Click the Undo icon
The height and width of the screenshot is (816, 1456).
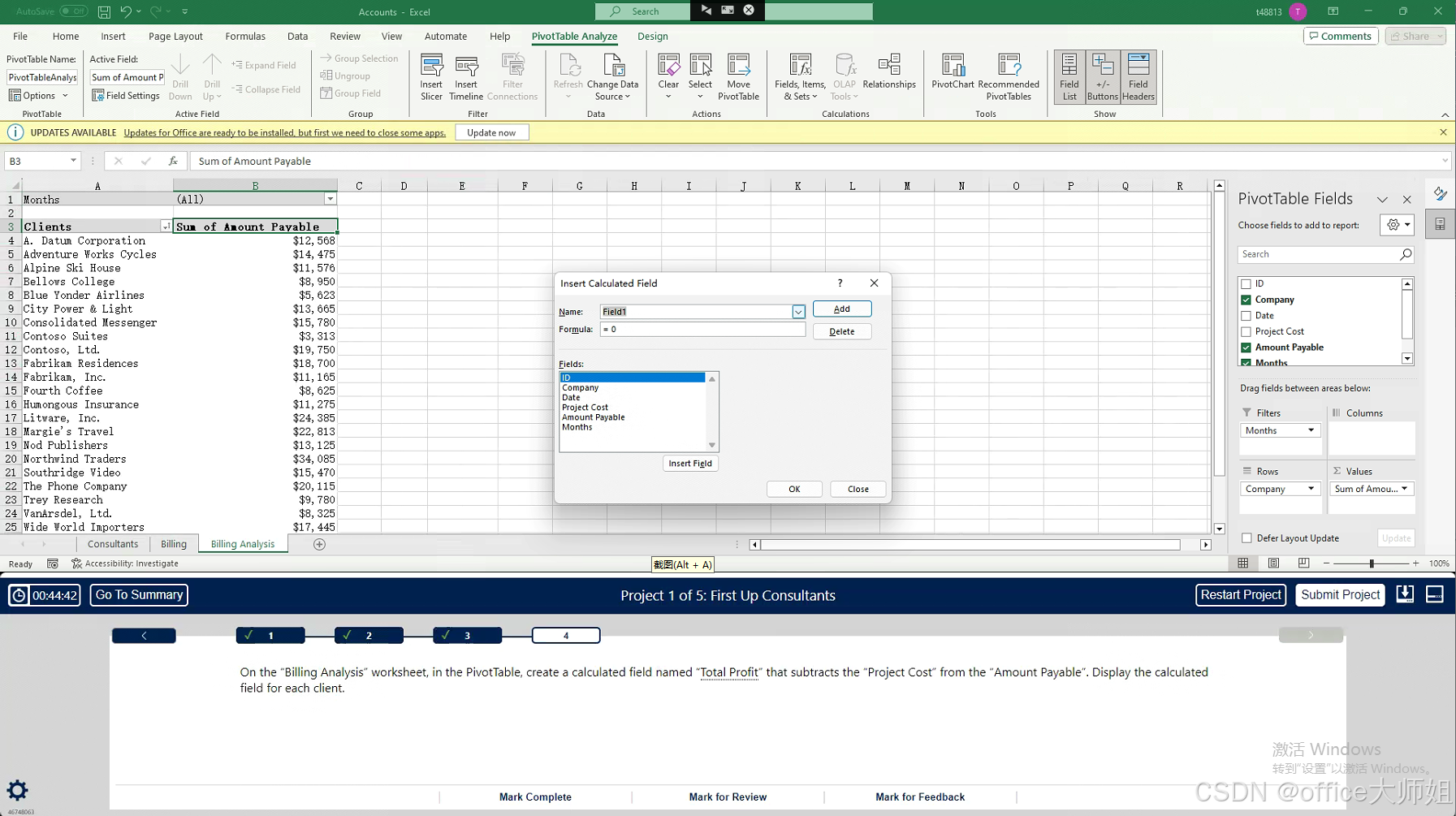(126, 11)
